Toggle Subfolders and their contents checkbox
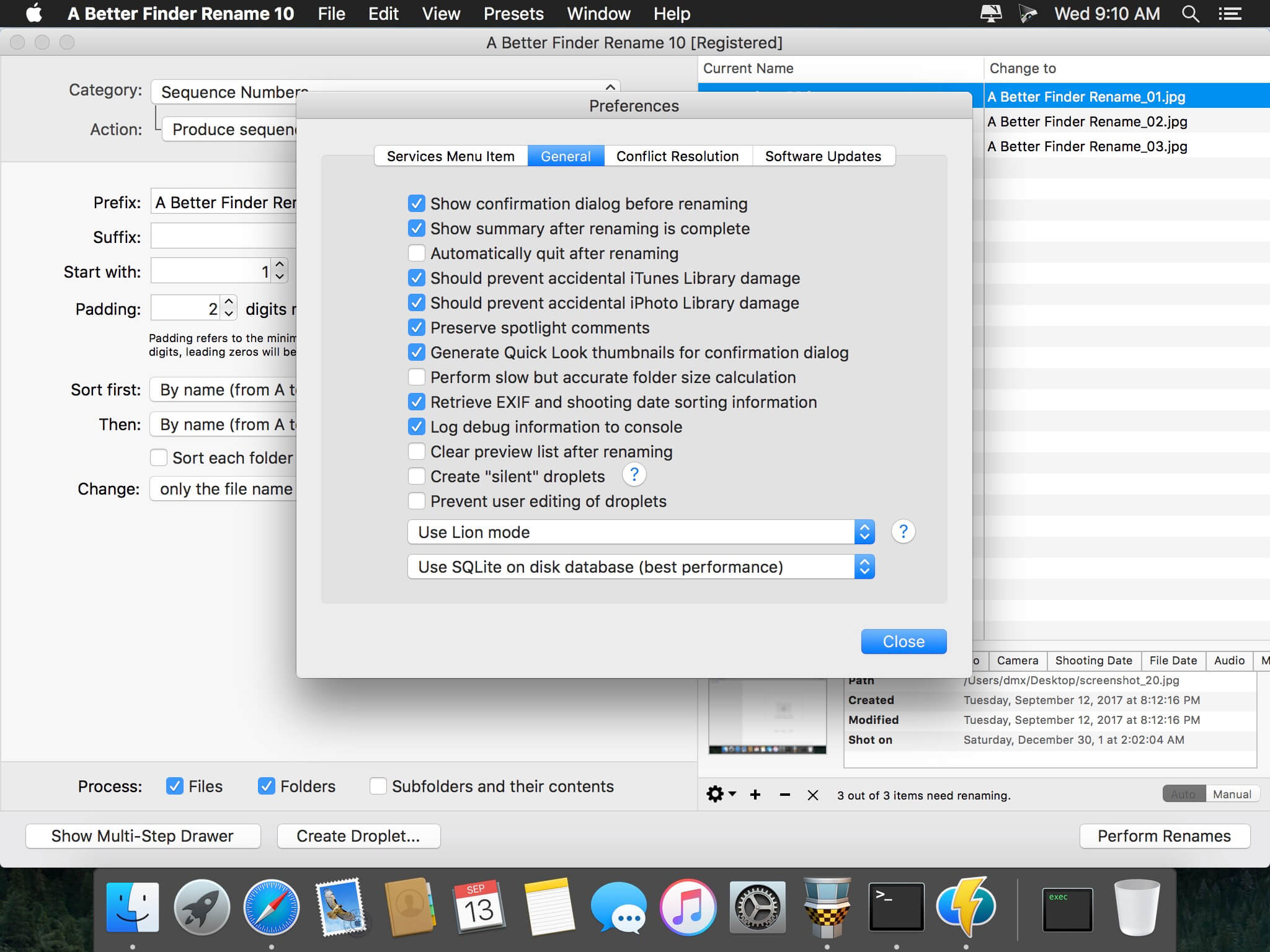The width and height of the screenshot is (1270, 952). pos(378,786)
